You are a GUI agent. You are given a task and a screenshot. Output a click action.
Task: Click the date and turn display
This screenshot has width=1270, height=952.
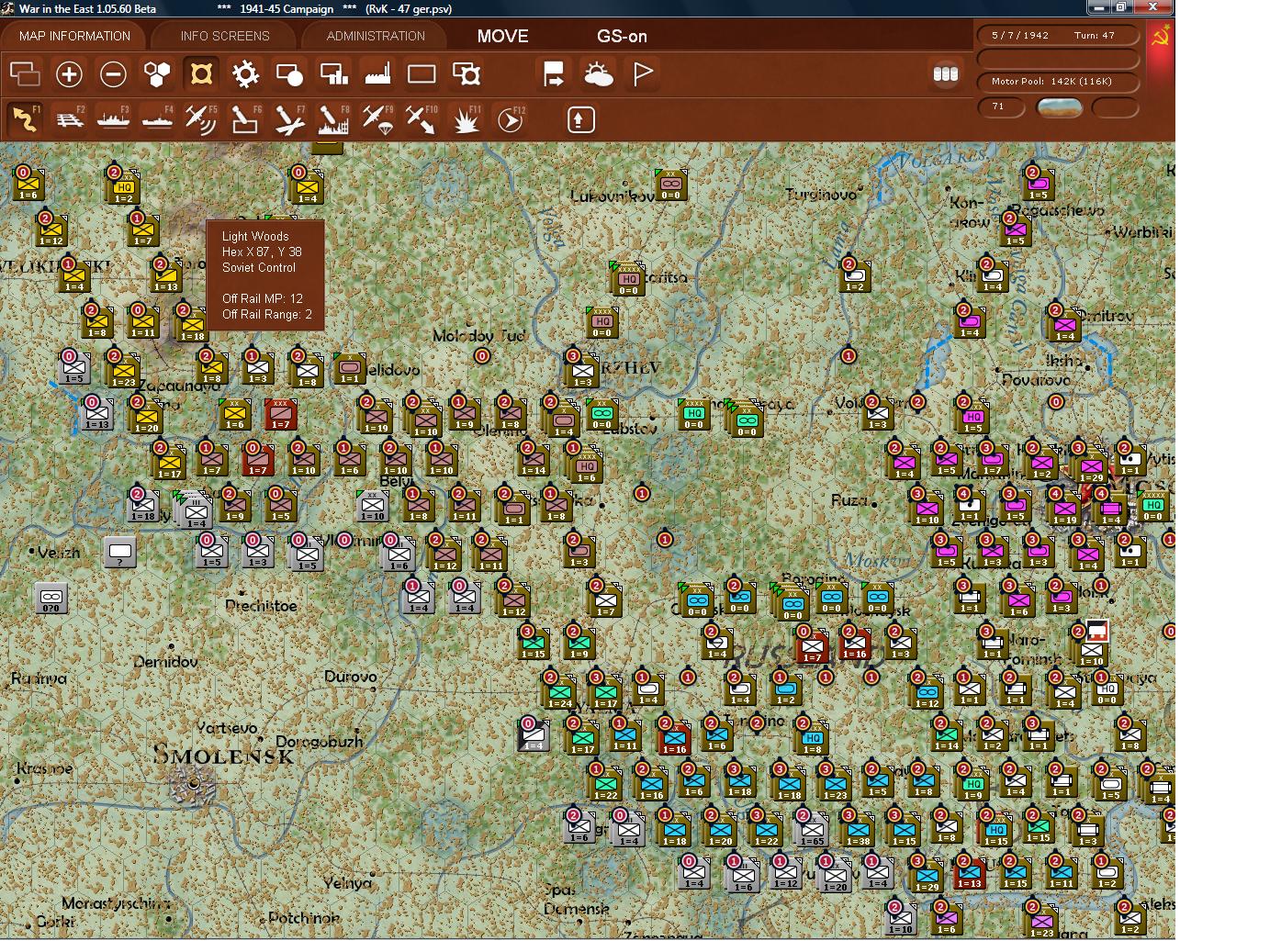coord(1059,36)
